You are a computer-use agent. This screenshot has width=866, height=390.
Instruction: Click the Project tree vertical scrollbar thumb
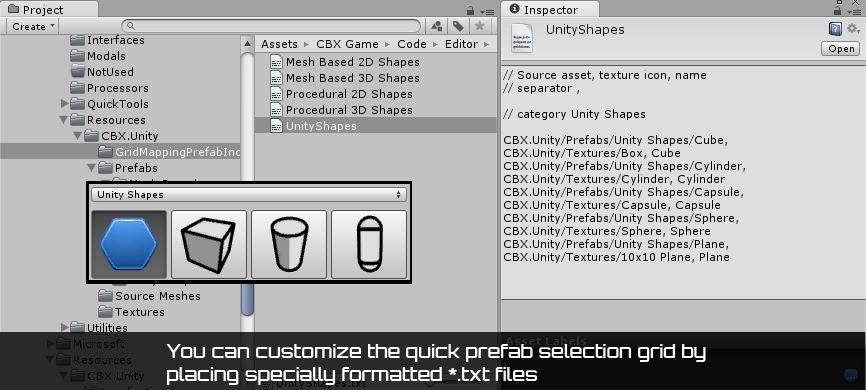pos(247,298)
